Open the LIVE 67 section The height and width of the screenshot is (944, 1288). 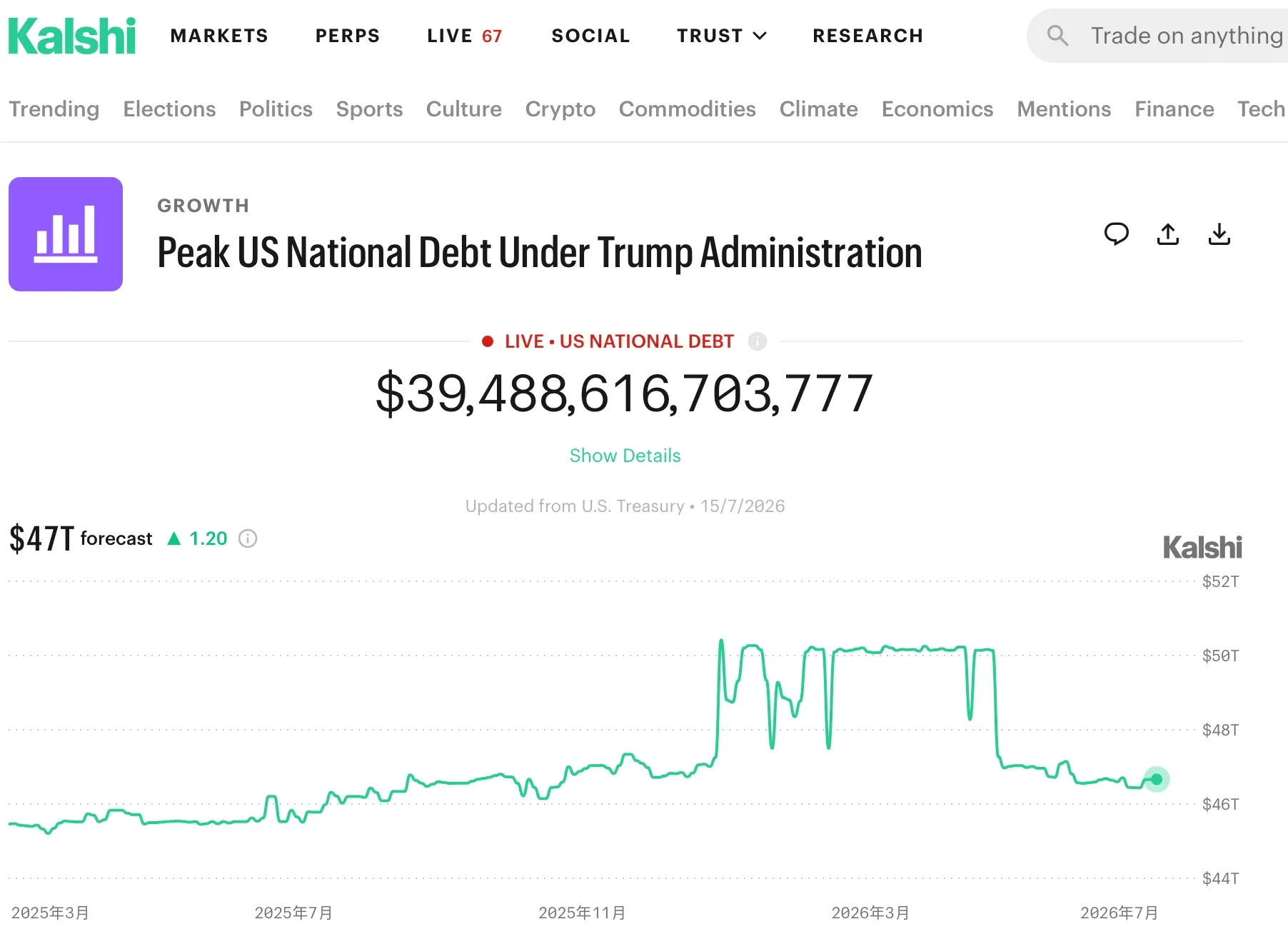[465, 36]
